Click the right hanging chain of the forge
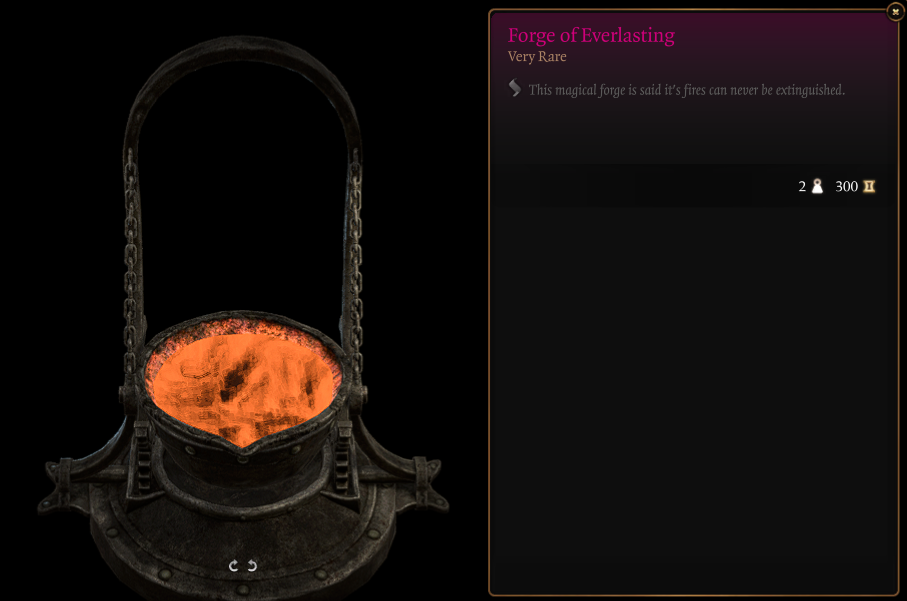 click(x=355, y=260)
